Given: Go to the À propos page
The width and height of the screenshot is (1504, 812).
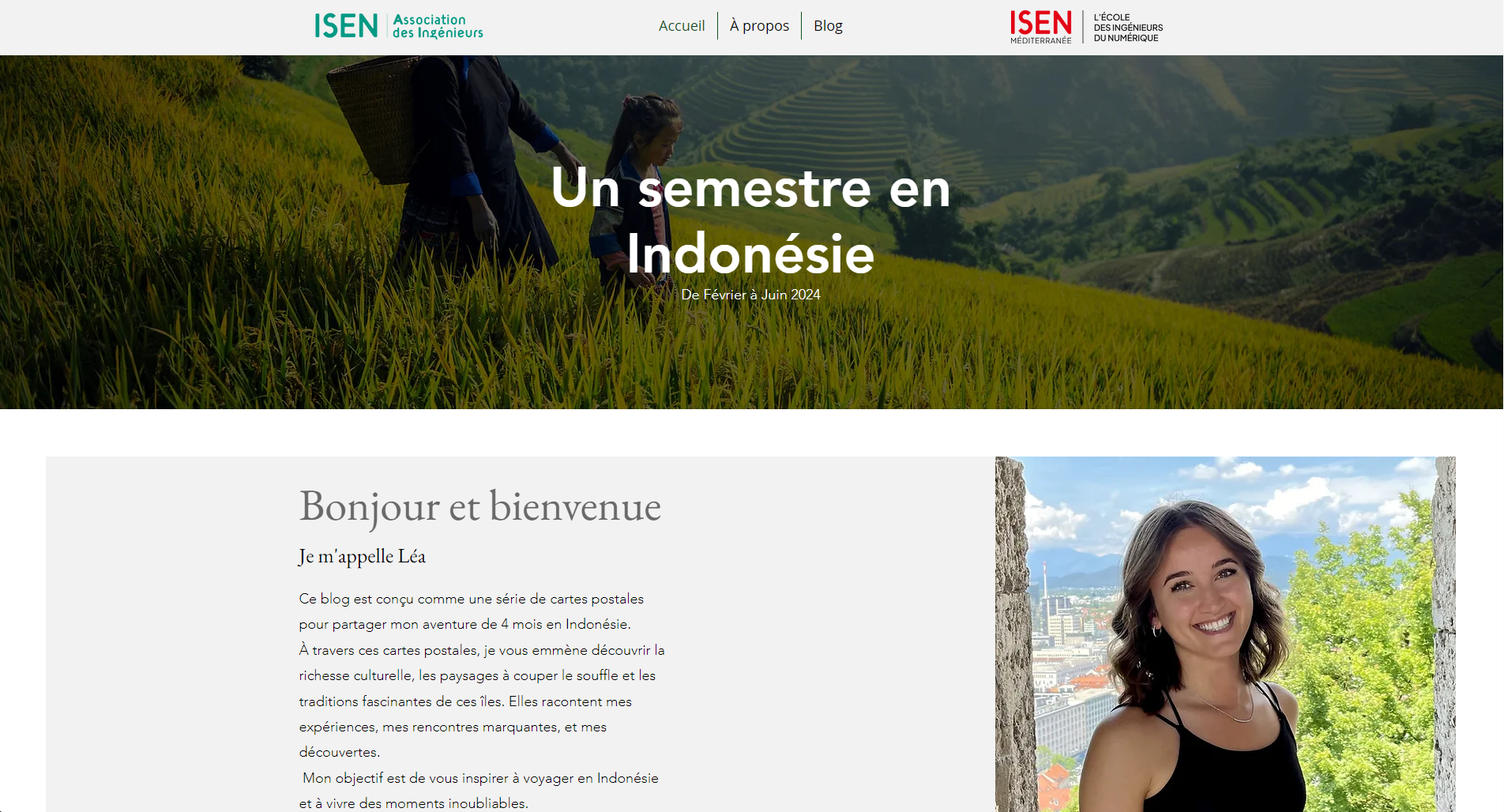Looking at the screenshot, I should tap(759, 26).
